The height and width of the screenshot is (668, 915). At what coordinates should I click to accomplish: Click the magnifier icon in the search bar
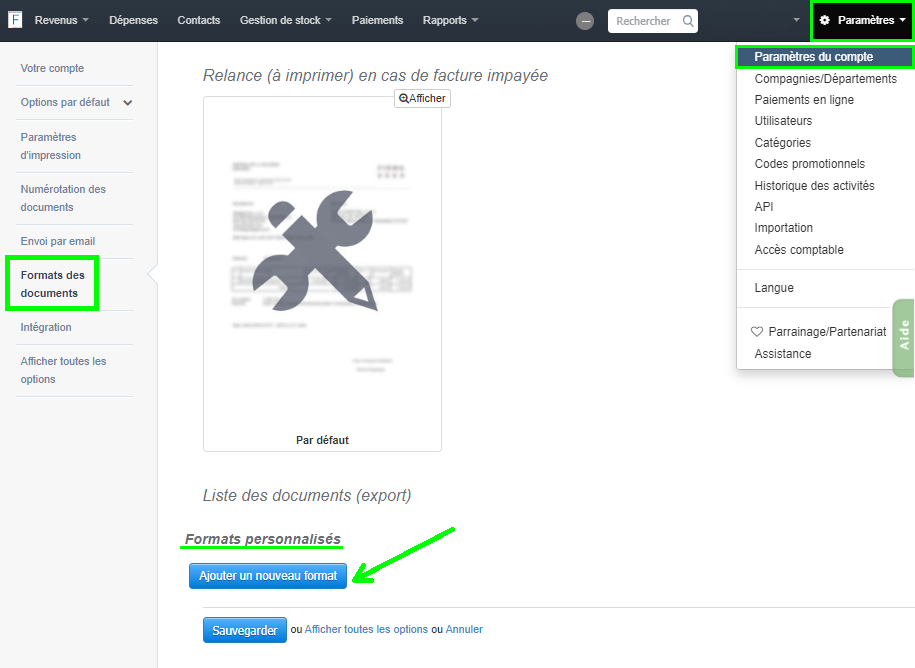click(x=689, y=20)
